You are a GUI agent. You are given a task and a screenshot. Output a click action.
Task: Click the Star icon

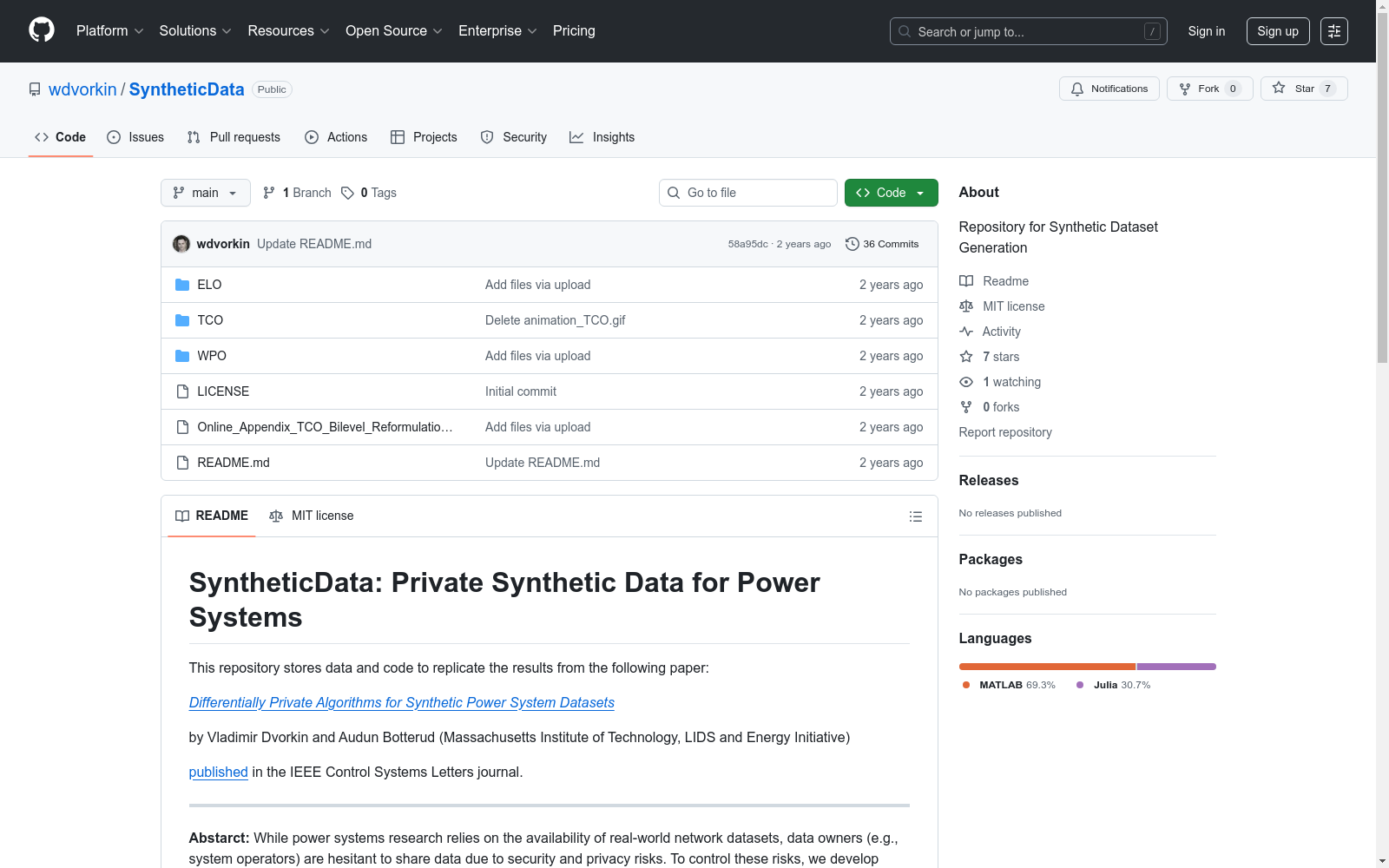[x=1279, y=88]
